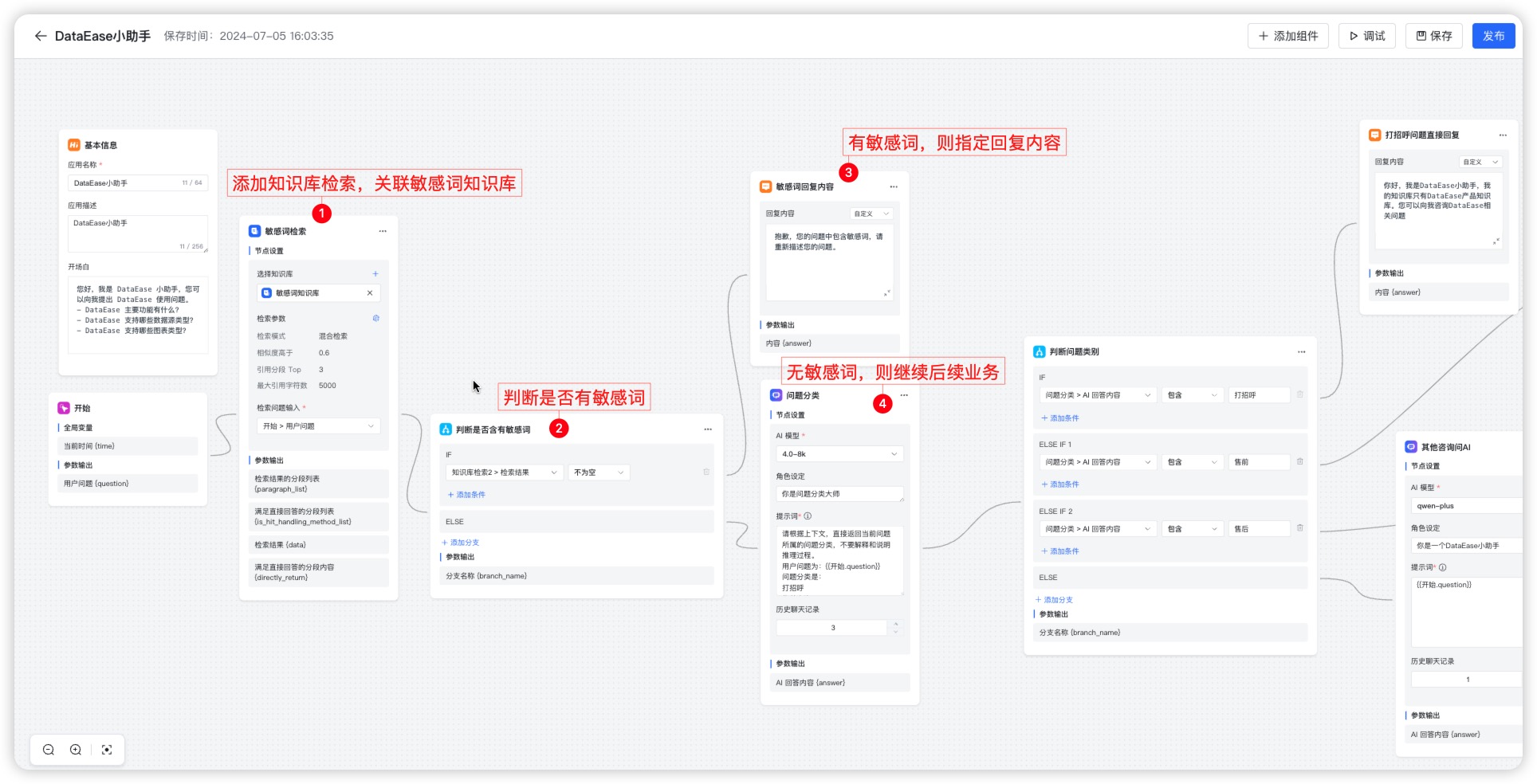Open 自定义 dropdown in 打招呼问题直接回复
The height and width of the screenshot is (784, 1537).
tap(1480, 162)
